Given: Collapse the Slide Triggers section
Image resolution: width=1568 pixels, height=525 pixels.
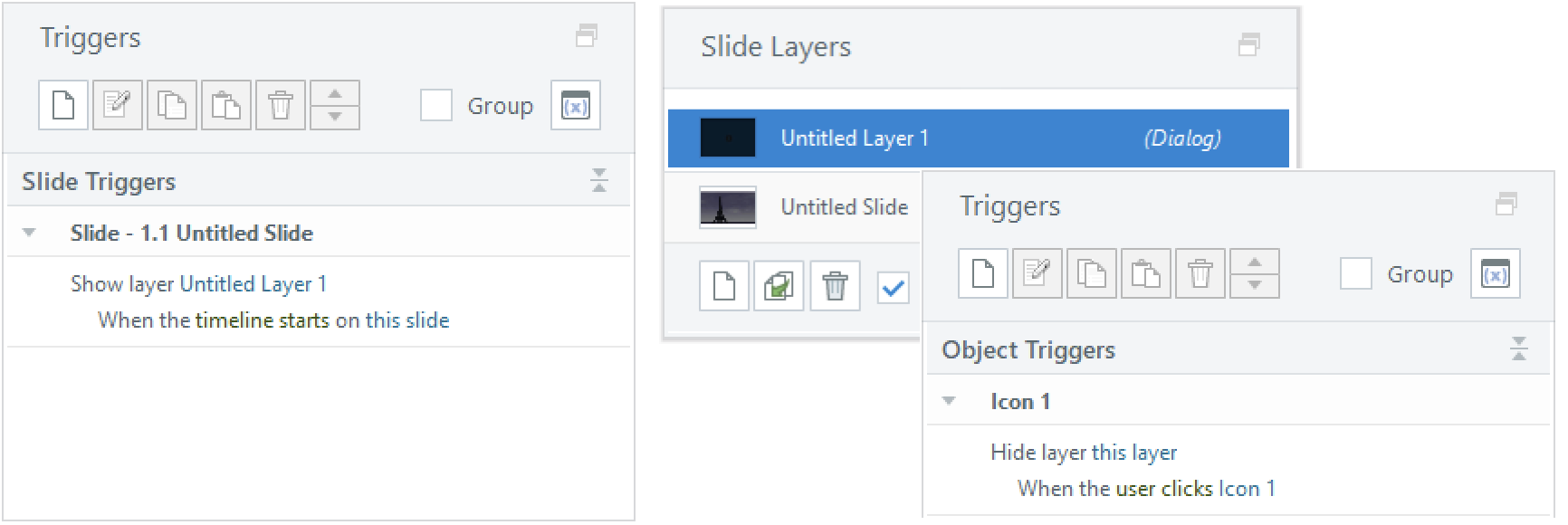Looking at the screenshot, I should [x=599, y=180].
